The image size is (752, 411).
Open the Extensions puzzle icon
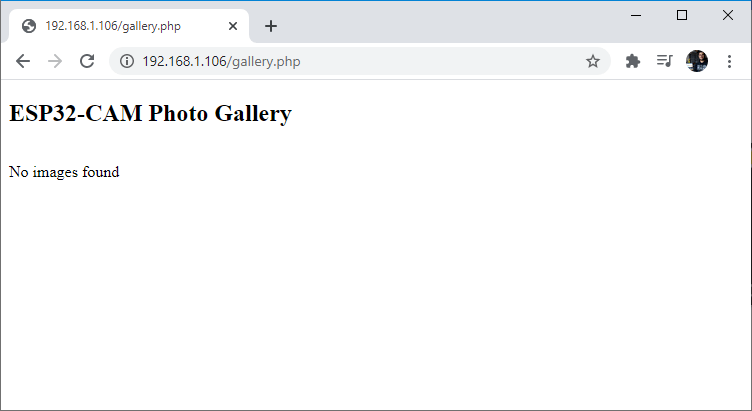point(632,61)
